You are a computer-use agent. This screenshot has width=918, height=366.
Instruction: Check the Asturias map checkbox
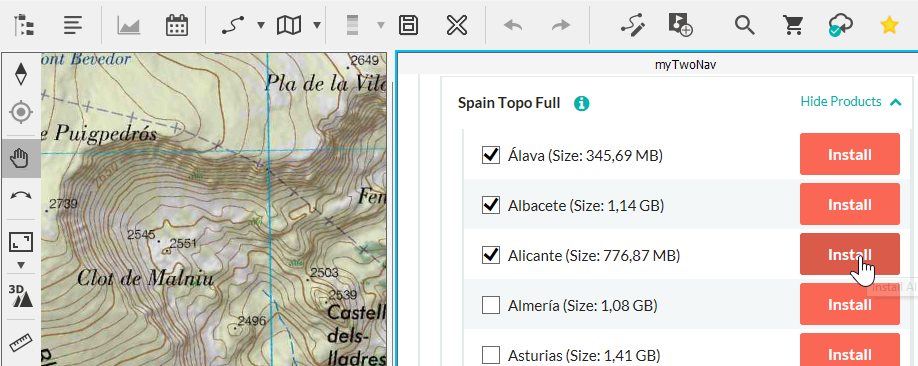coord(491,355)
